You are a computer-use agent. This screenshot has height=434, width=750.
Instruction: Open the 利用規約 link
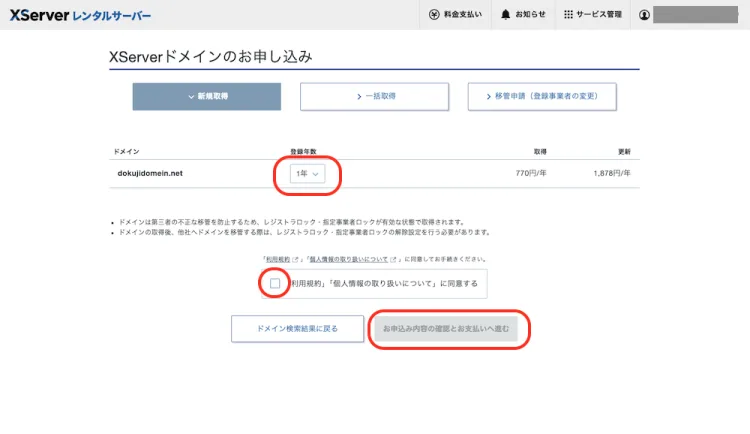pyautogui.click(x=278, y=259)
